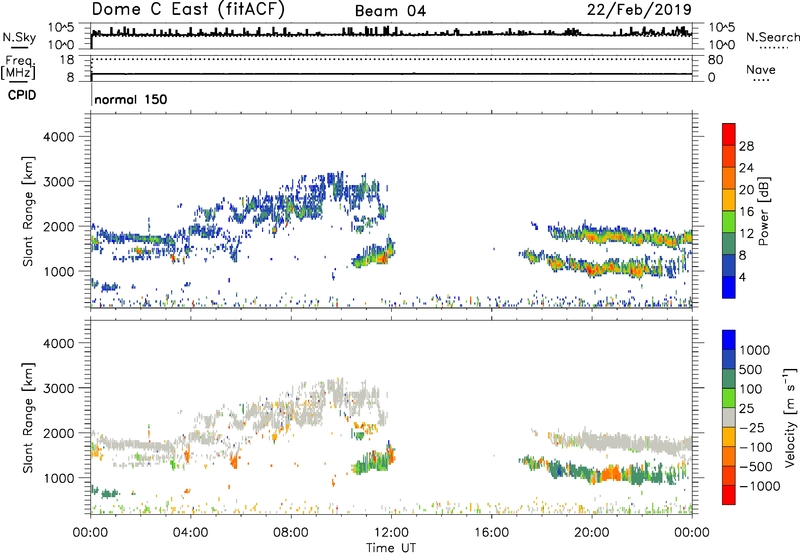The width and height of the screenshot is (800, 554).
Task: Click the 'N.Sky' legend label
Action: [19, 37]
